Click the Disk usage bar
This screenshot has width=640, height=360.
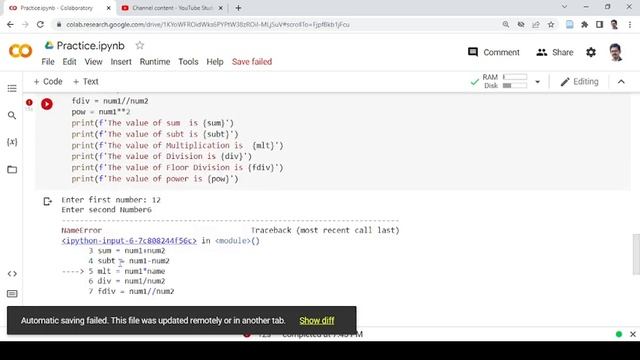coord(515,85)
